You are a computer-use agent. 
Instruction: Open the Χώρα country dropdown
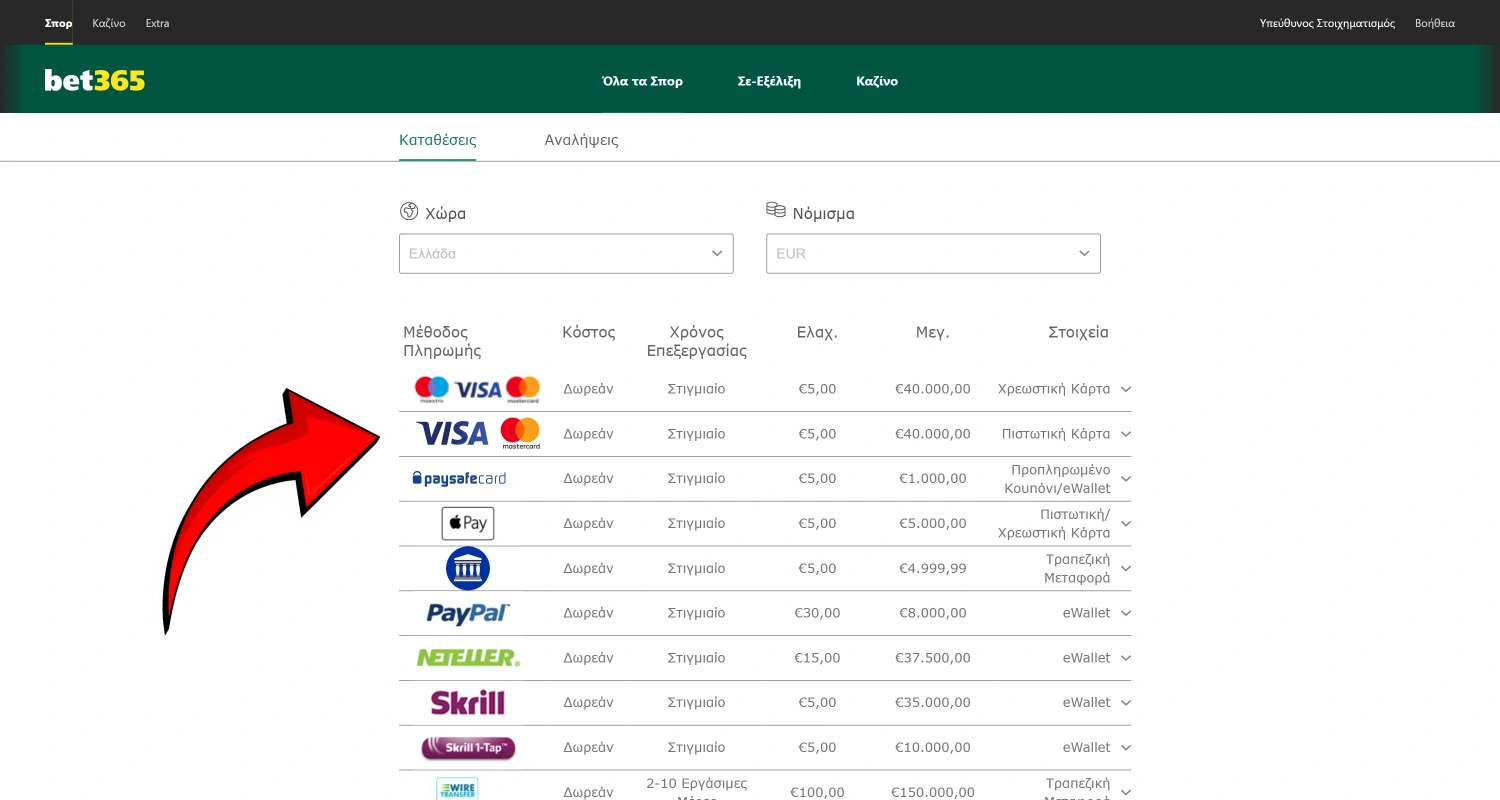[566, 254]
